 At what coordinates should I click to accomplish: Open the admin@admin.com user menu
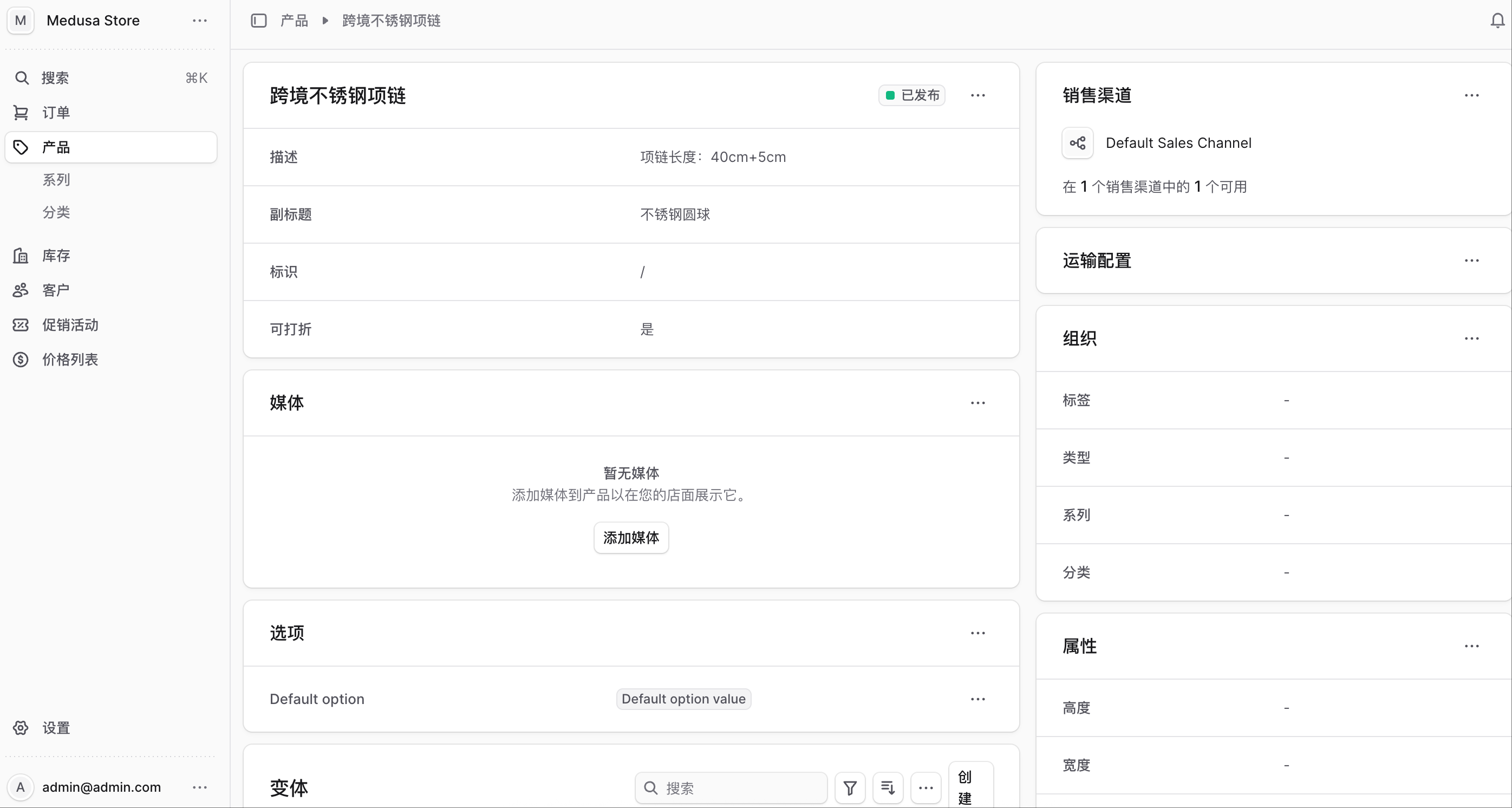point(200,787)
